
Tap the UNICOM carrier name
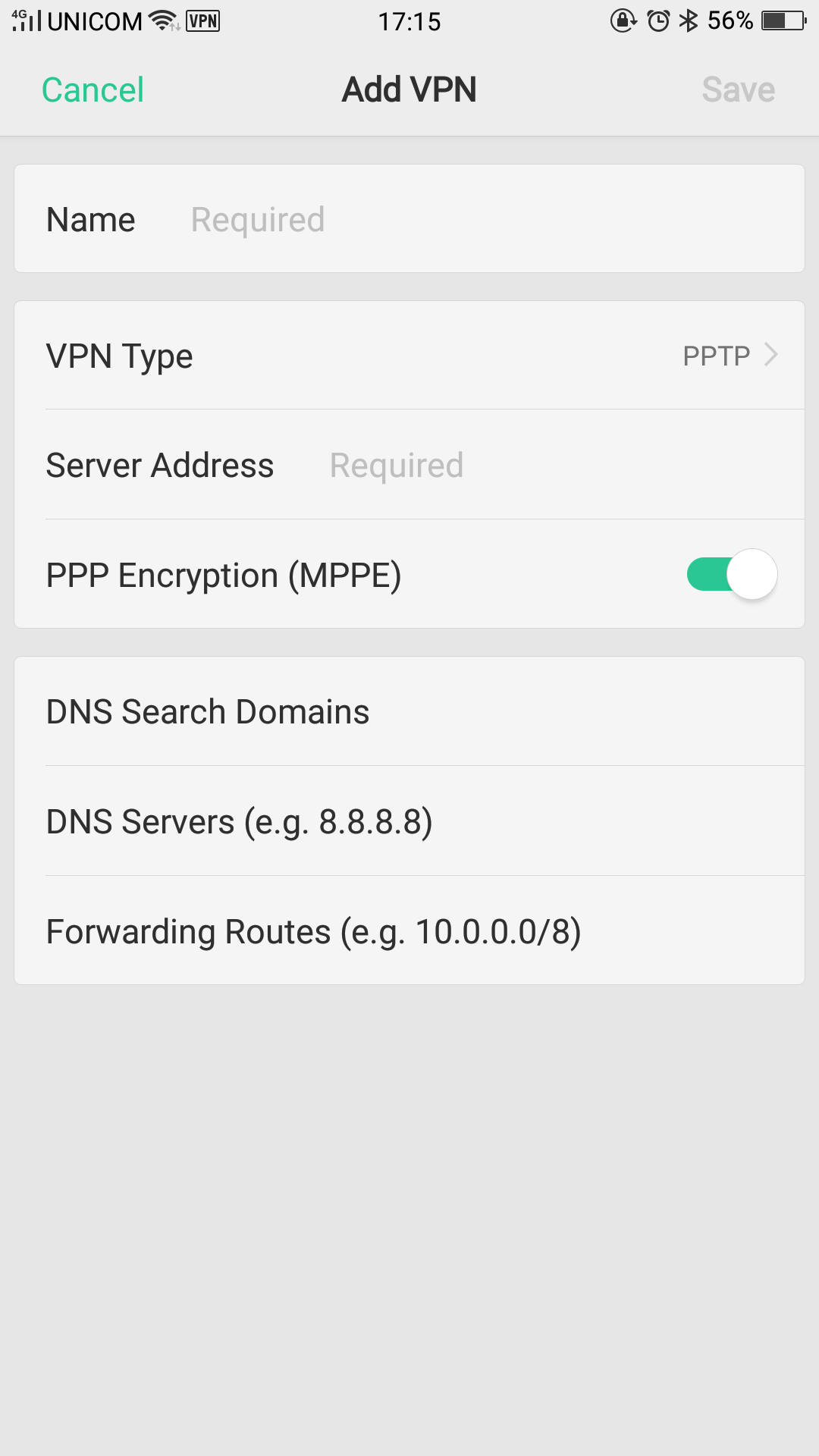tap(95, 21)
